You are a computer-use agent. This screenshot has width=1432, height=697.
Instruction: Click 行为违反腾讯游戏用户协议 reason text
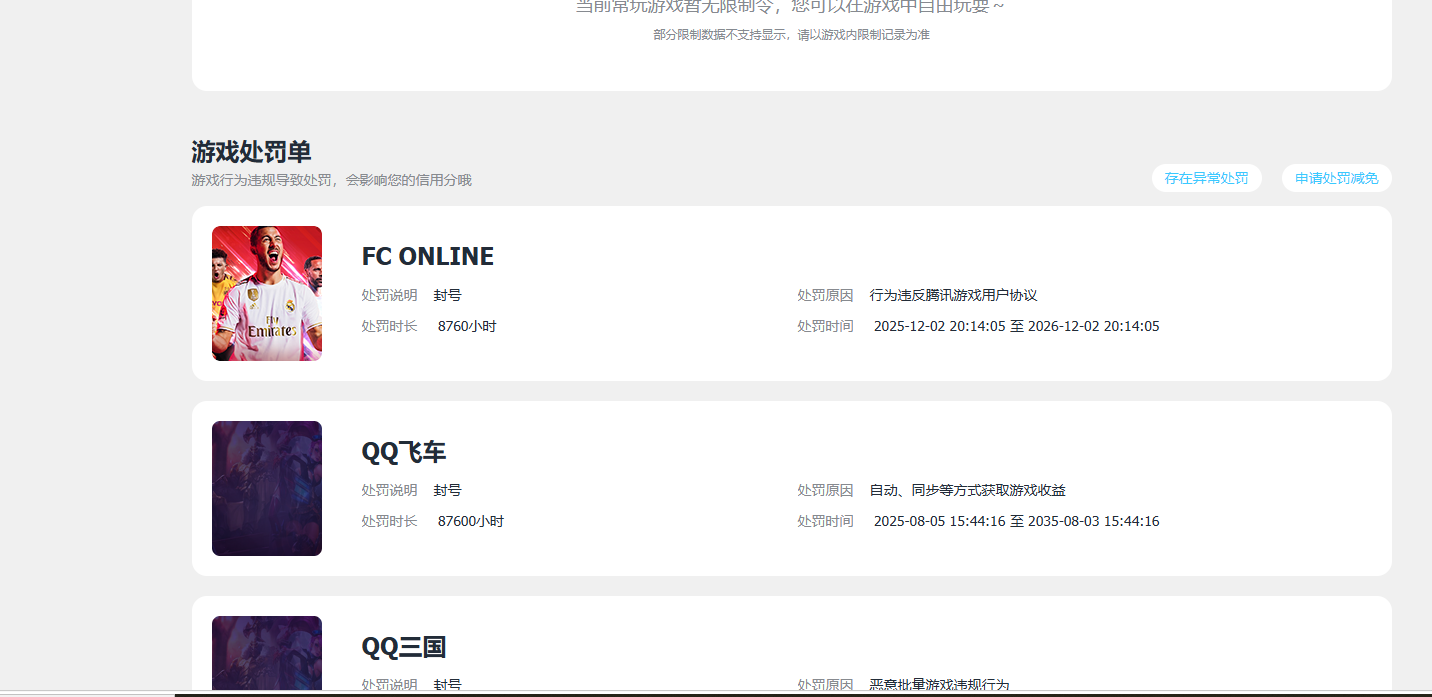click(x=954, y=295)
